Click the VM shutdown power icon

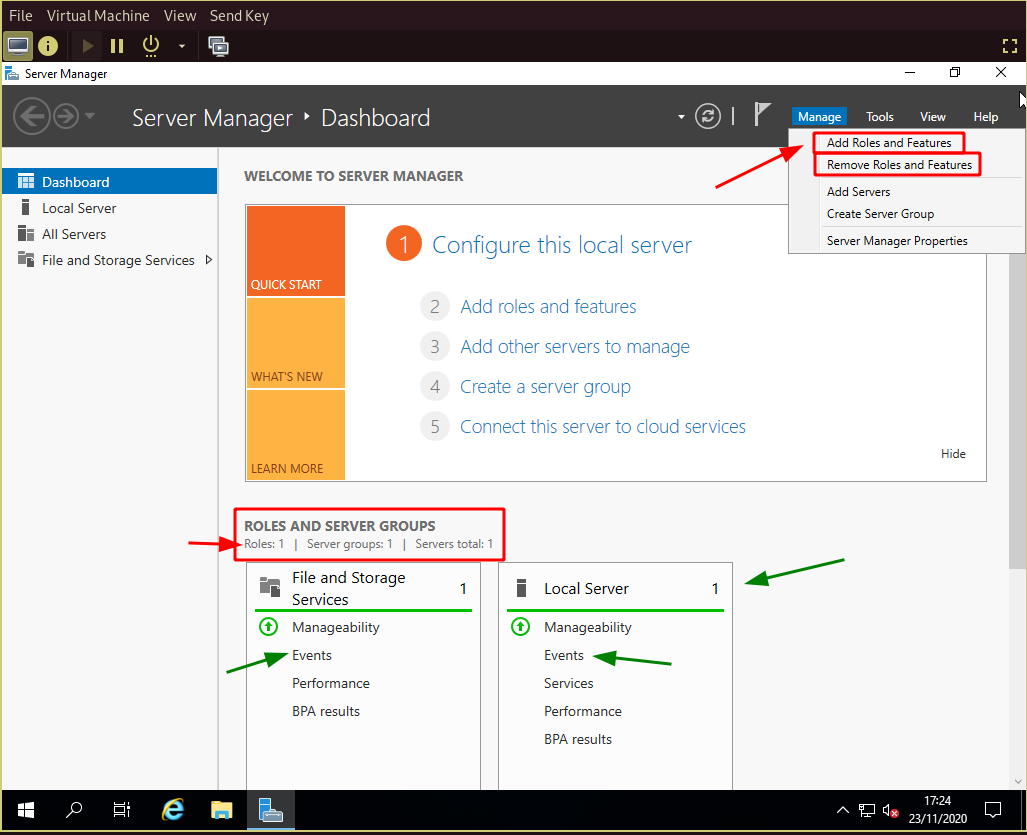pos(151,46)
